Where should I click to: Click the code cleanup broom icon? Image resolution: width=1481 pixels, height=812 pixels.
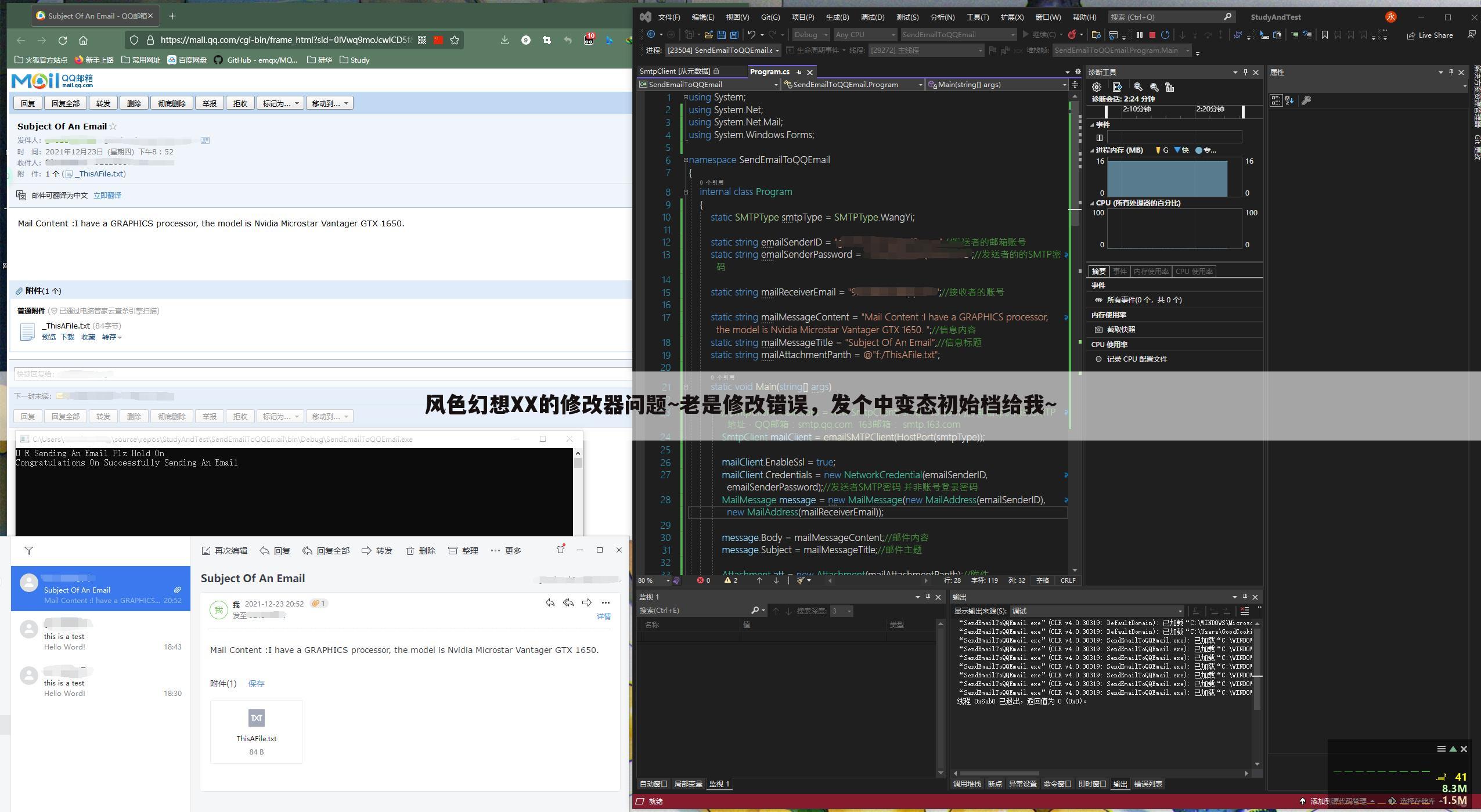click(x=801, y=580)
